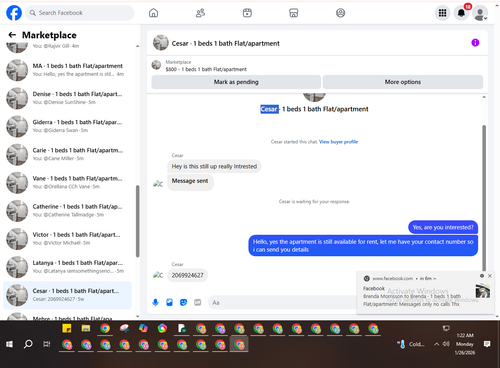The height and width of the screenshot is (368, 500).
Task: Click the Search Facebook field
Action: [x=80, y=13]
